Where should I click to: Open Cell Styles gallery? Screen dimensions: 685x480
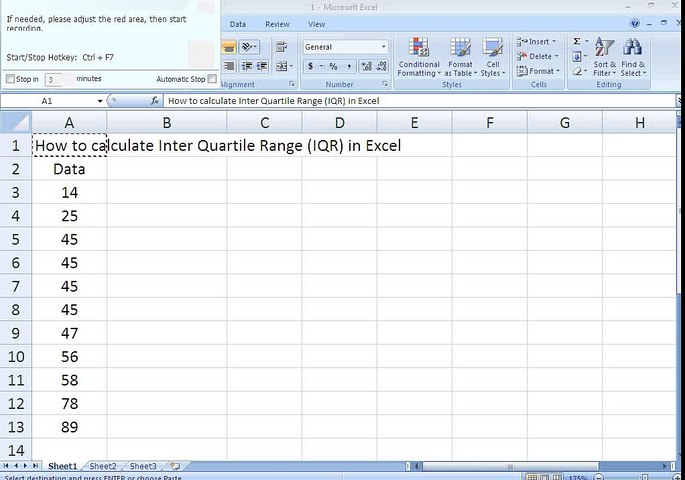point(492,57)
